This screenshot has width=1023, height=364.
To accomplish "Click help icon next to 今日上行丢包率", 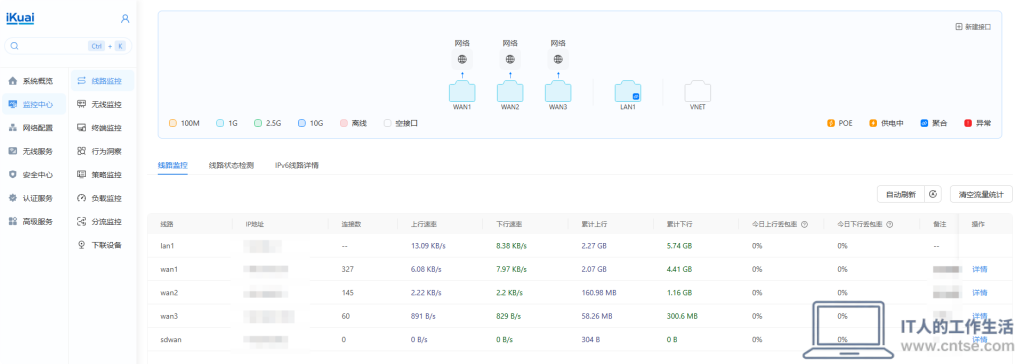I will (x=804, y=224).
